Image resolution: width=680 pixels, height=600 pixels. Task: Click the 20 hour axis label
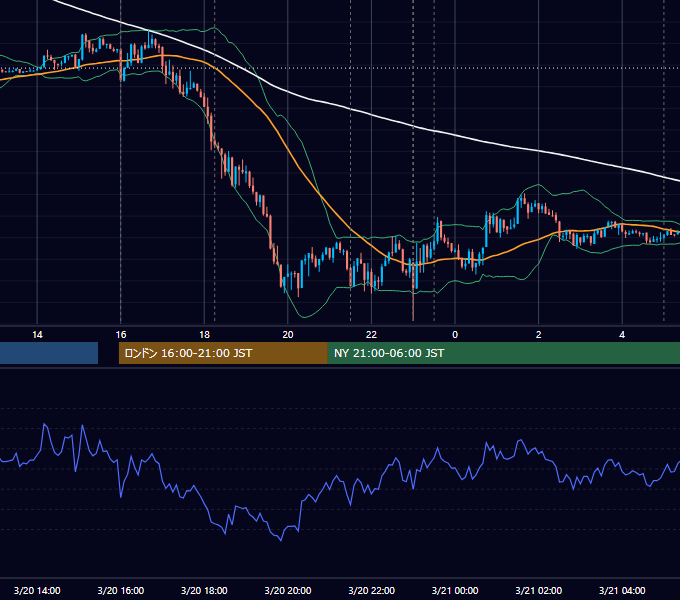coord(288,335)
